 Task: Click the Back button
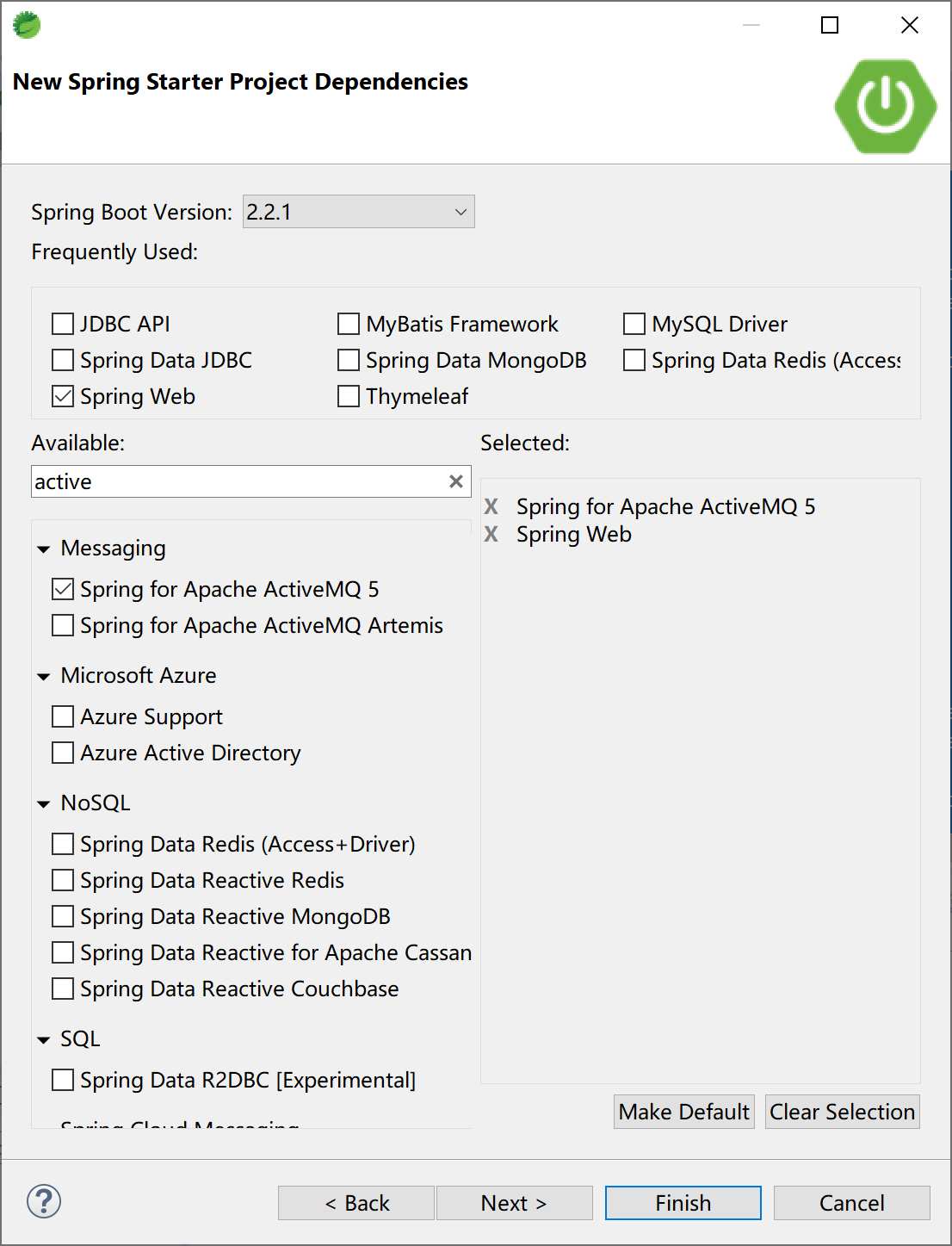click(x=356, y=1203)
